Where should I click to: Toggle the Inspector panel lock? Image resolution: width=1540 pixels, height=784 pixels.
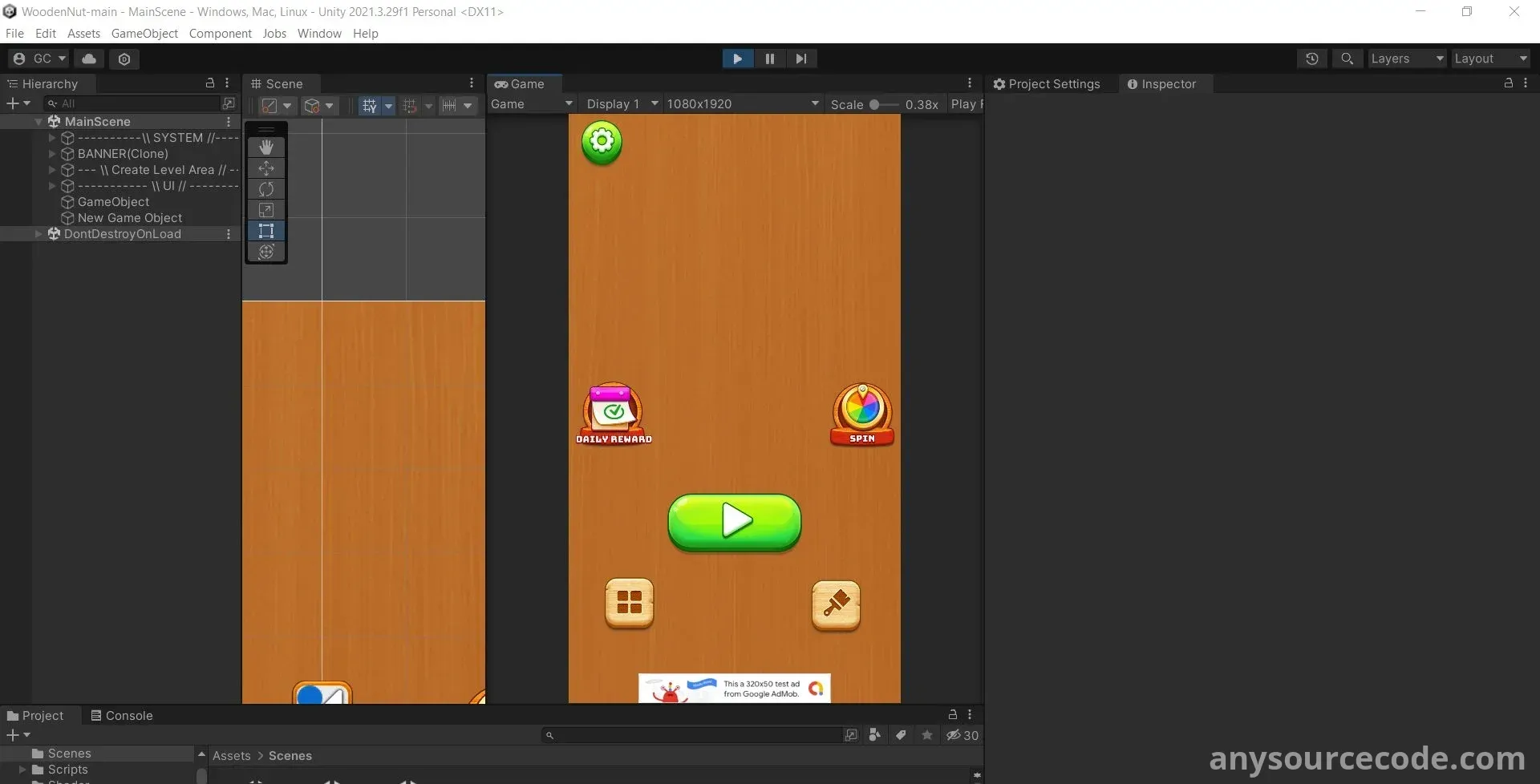pos(1508,83)
